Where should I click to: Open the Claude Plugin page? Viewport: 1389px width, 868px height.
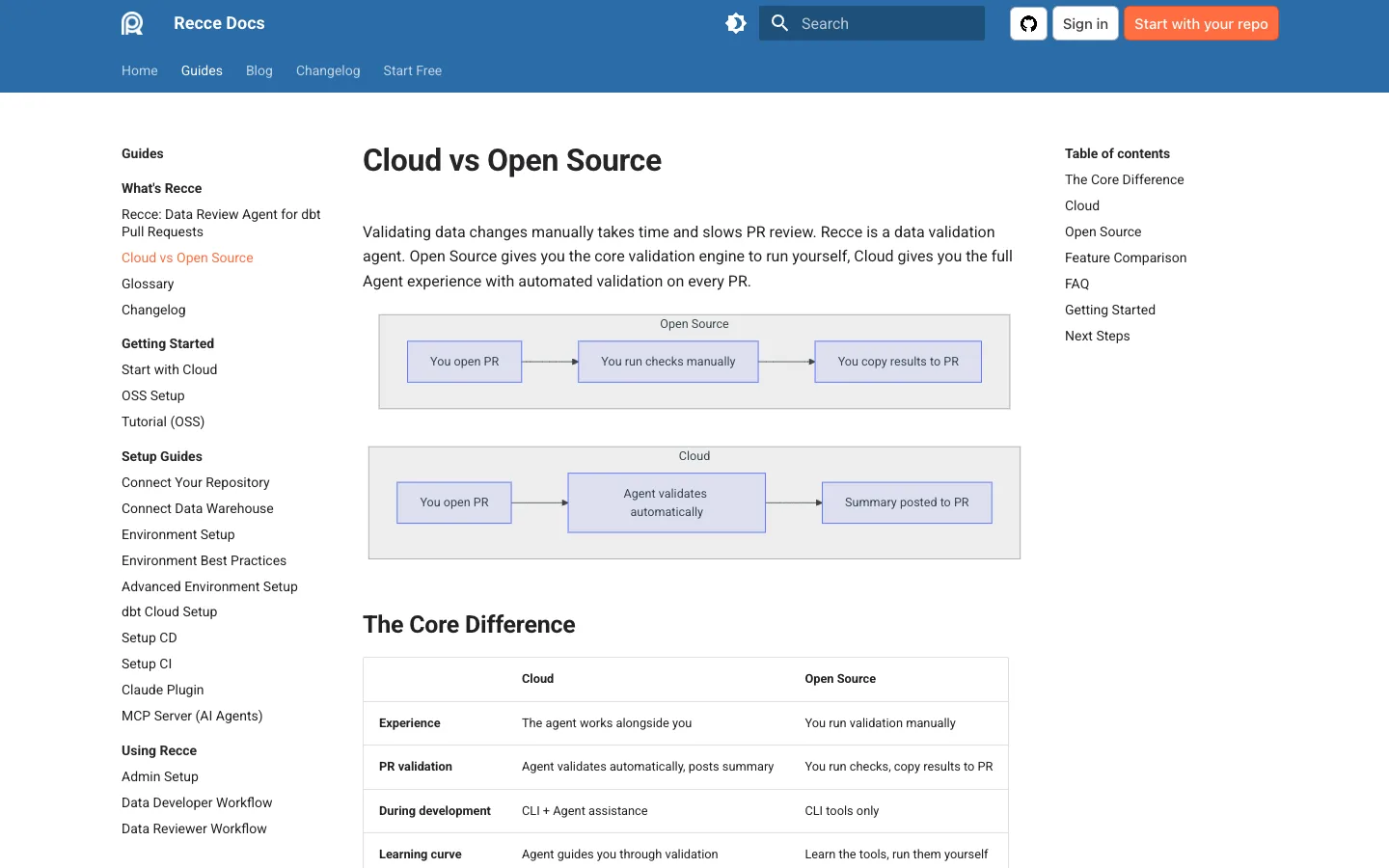(163, 690)
